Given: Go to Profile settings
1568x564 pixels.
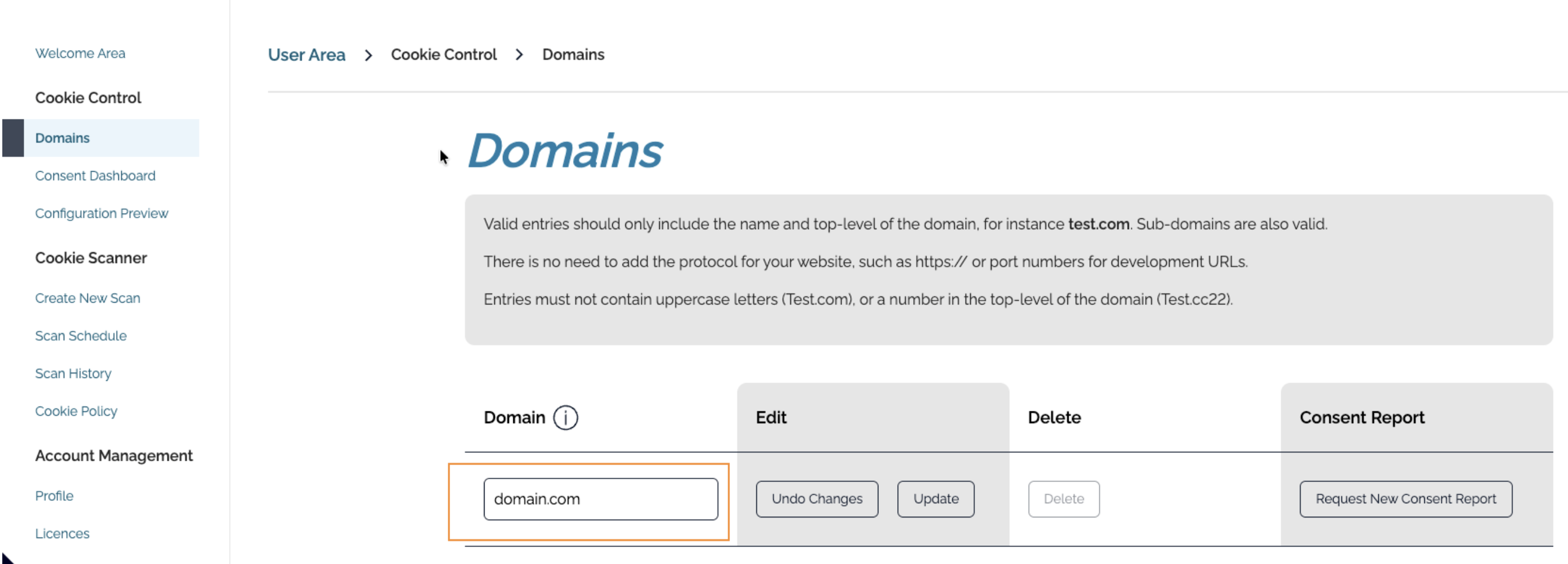Looking at the screenshot, I should coord(54,496).
